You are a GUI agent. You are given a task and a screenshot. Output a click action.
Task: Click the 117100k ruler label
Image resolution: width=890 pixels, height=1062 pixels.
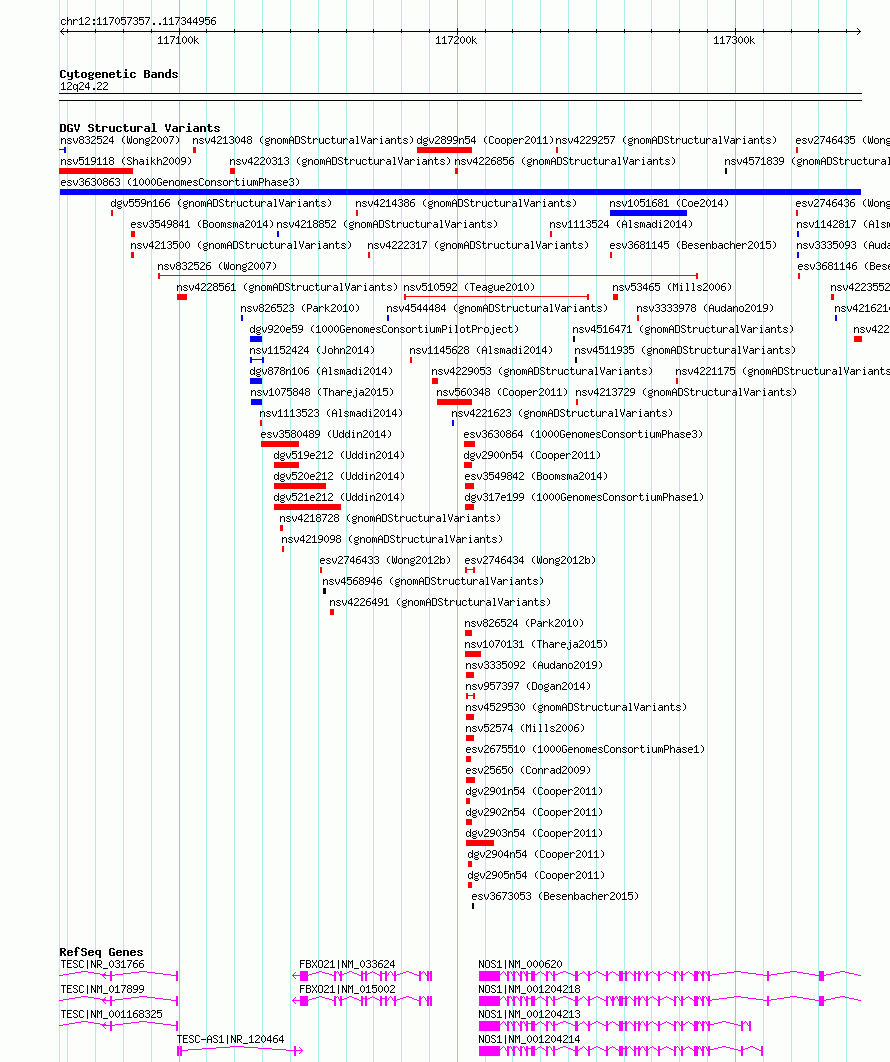tap(178, 40)
